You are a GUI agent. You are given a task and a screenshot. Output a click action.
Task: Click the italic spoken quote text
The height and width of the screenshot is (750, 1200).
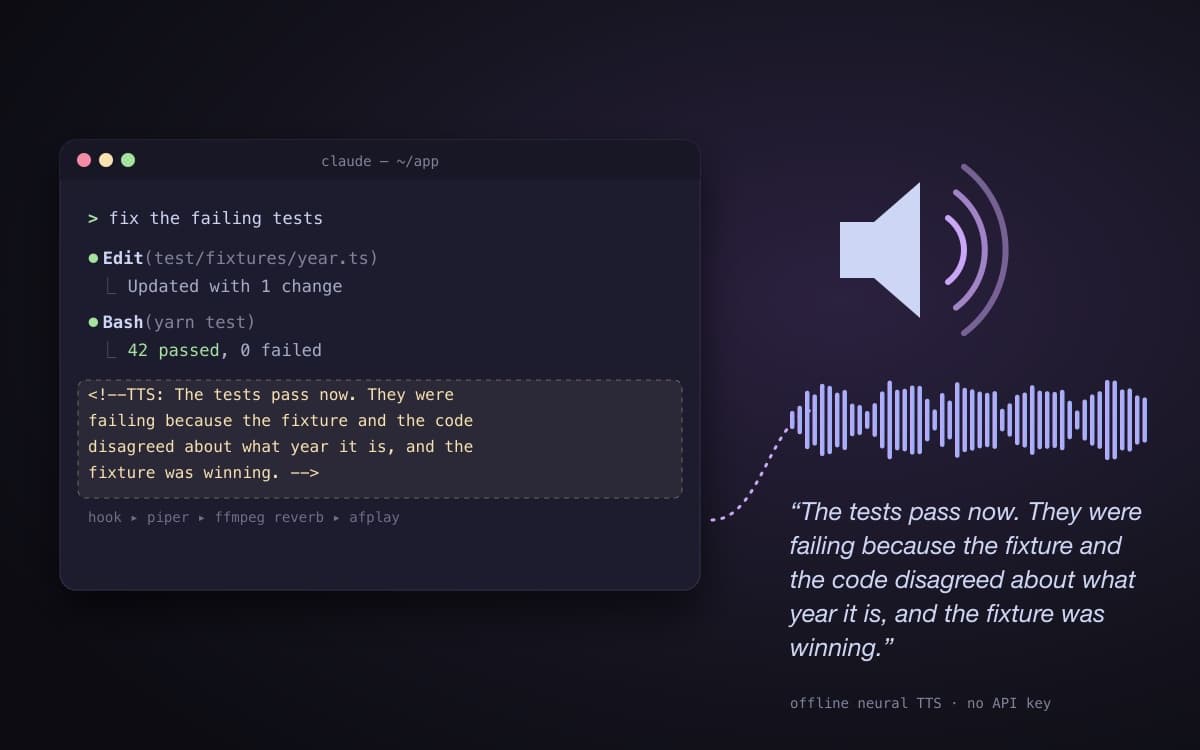pos(965,580)
